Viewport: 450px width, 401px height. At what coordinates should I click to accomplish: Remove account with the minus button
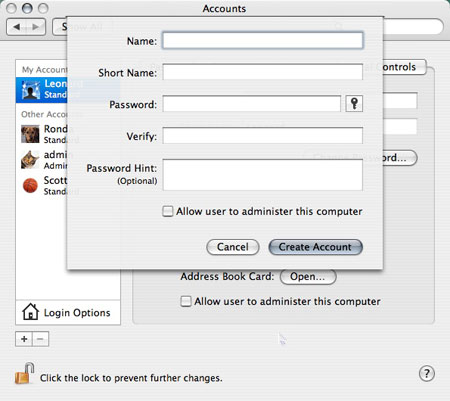click(40, 339)
